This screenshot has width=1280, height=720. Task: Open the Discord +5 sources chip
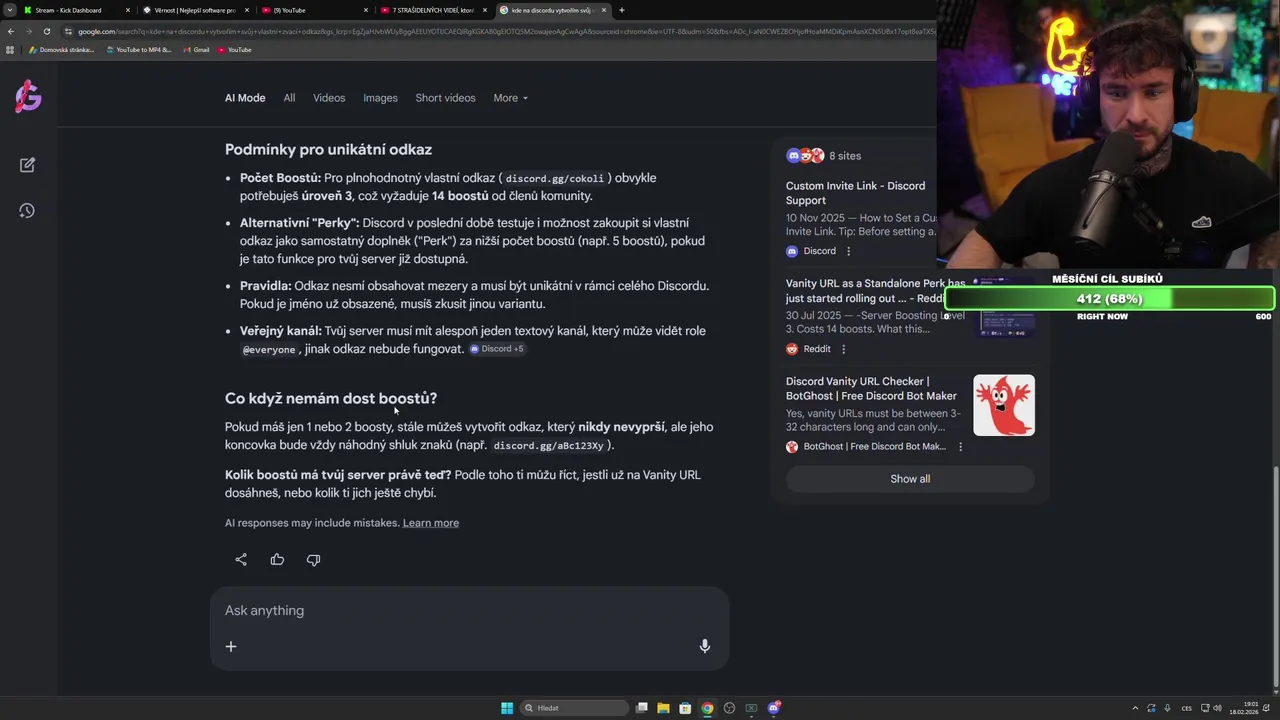(497, 349)
